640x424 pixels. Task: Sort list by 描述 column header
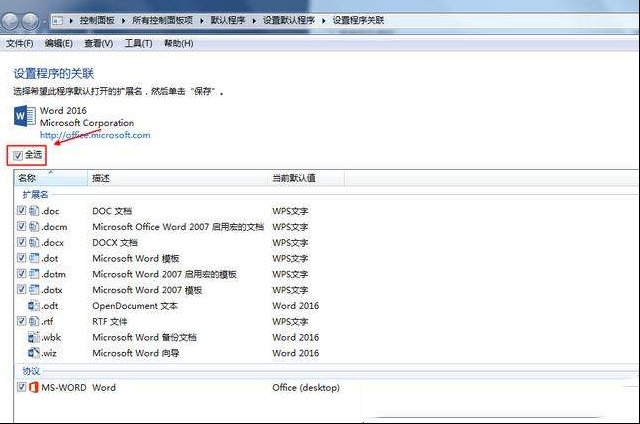point(178,178)
